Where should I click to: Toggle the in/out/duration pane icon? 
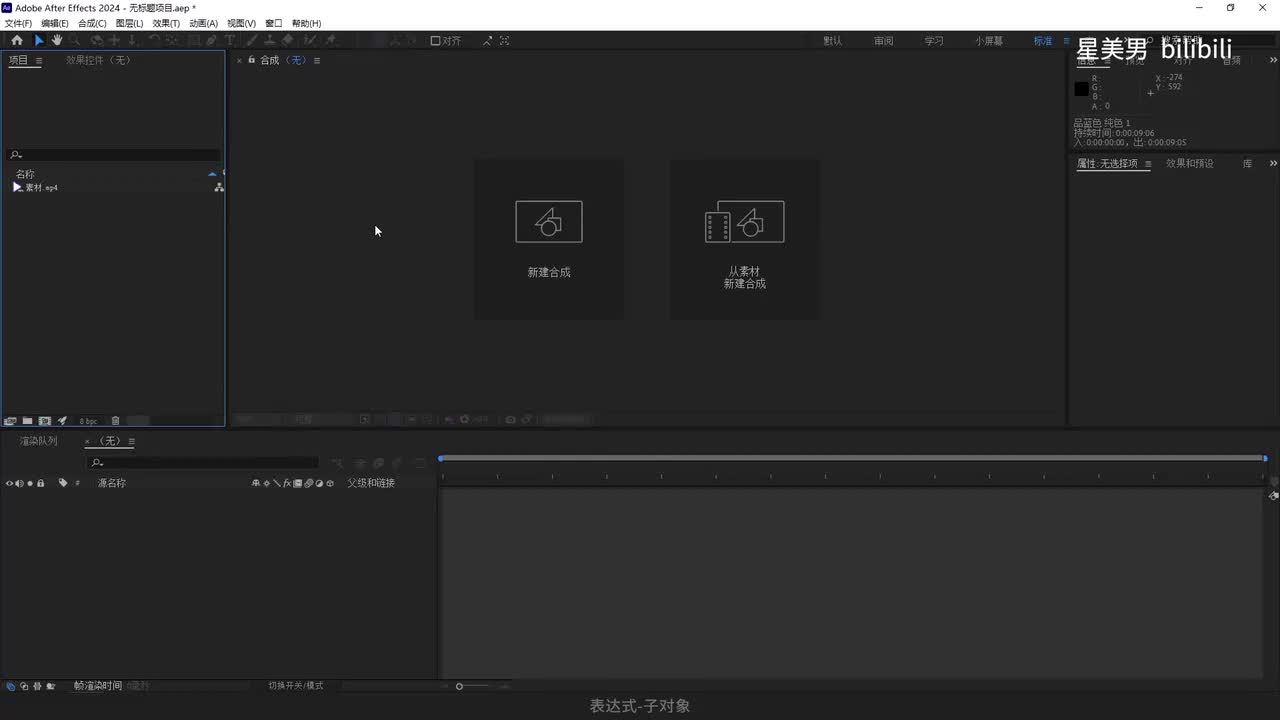pyautogui.click(x=37, y=686)
